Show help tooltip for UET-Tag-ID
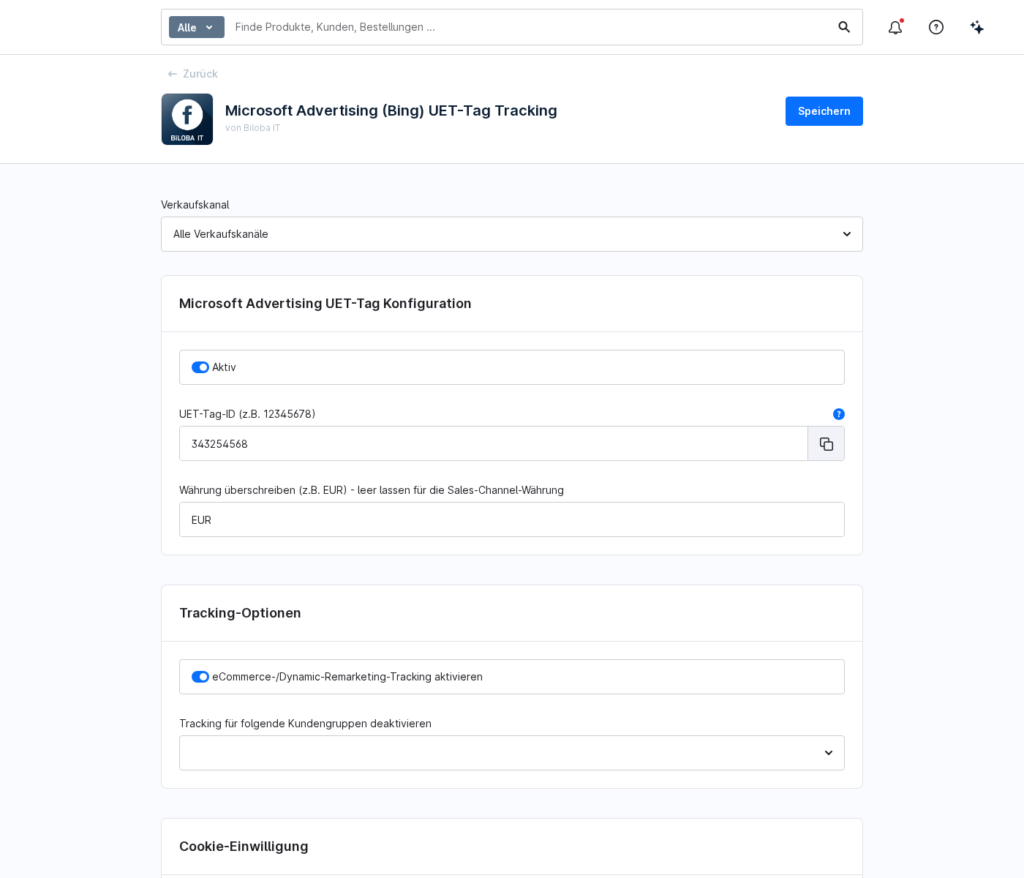Image resolution: width=1024 pixels, height=878 pixels. 839,414
